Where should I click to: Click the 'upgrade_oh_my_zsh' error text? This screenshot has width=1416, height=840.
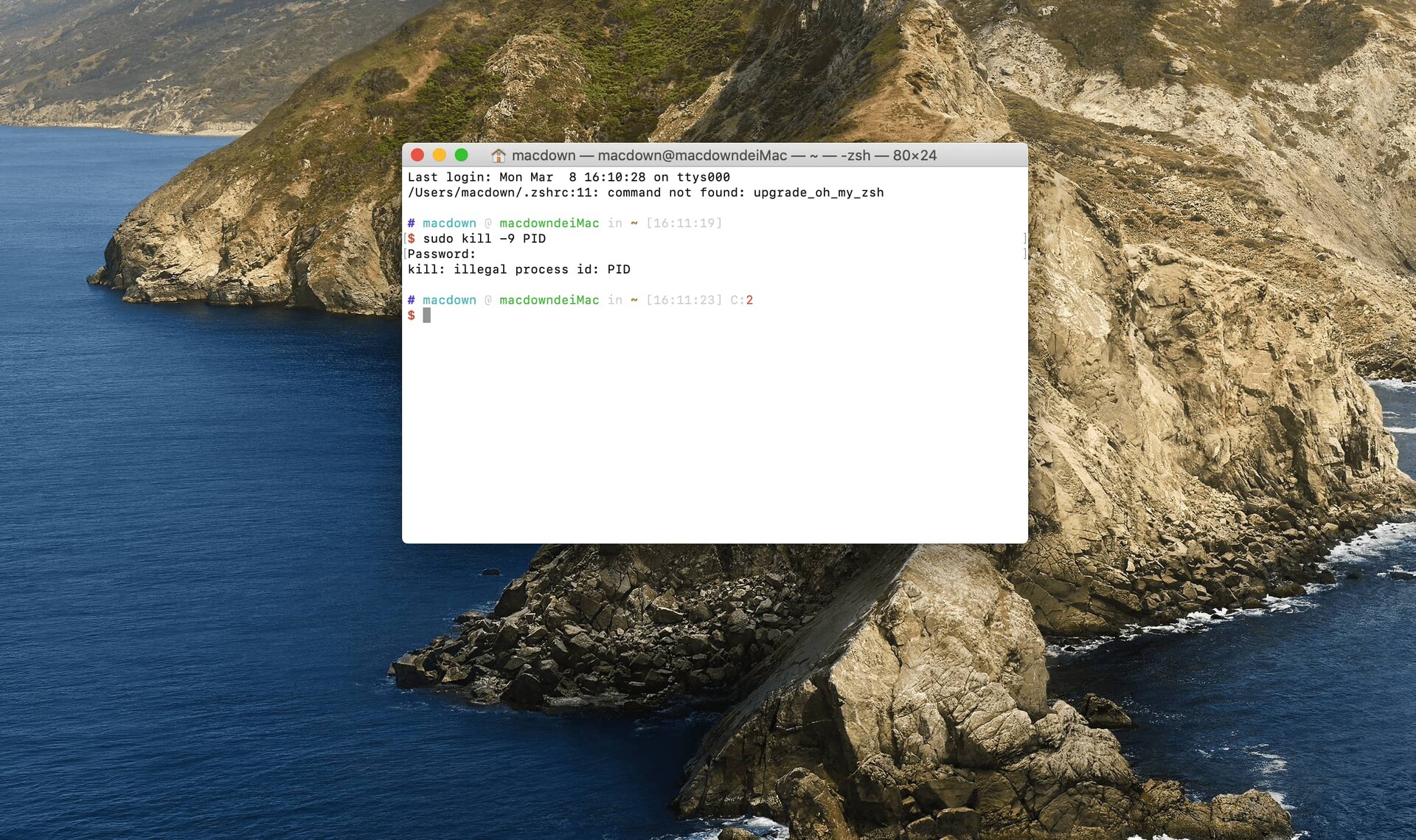click(818, 192)
